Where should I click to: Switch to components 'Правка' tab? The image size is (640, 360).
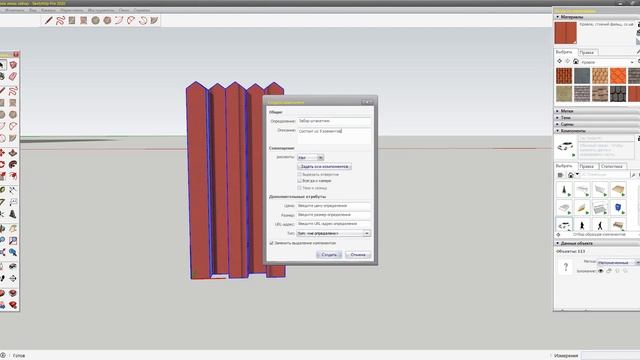587,167
